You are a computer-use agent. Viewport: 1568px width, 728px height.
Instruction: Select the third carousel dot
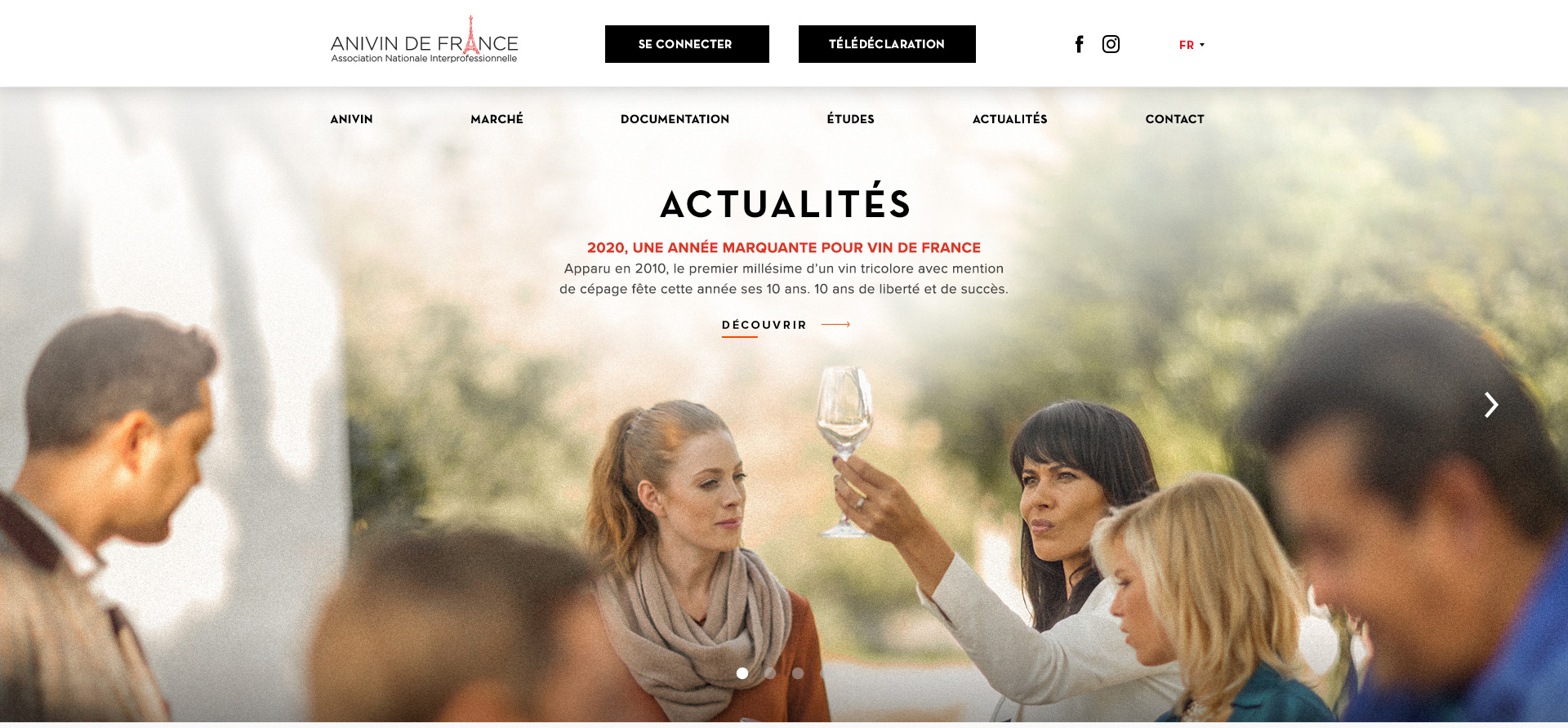tap(798, 673)
